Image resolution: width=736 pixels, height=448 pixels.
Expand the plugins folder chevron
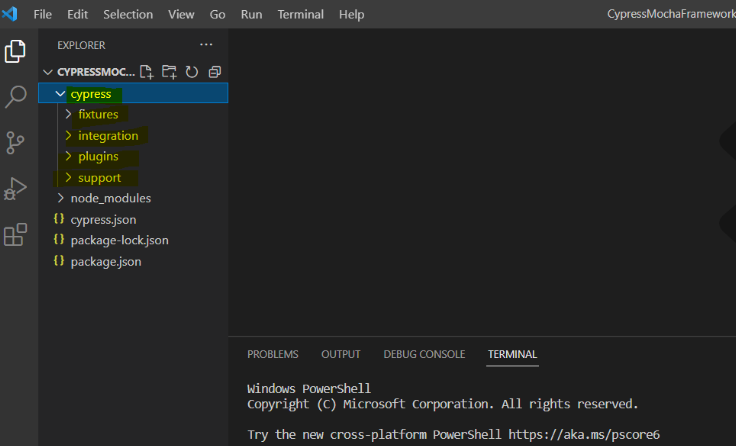pos(69,156)
